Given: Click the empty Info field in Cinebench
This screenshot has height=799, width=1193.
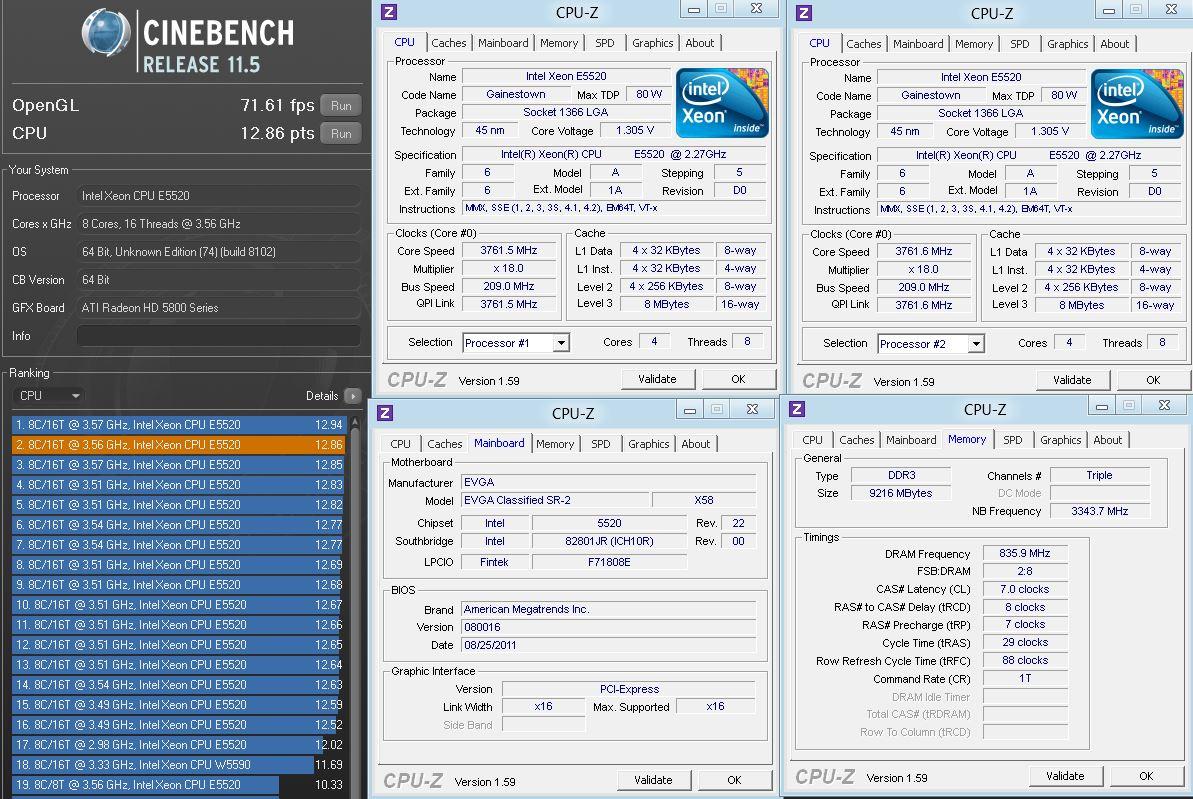Looking at the screenshot, I should 218,336.
